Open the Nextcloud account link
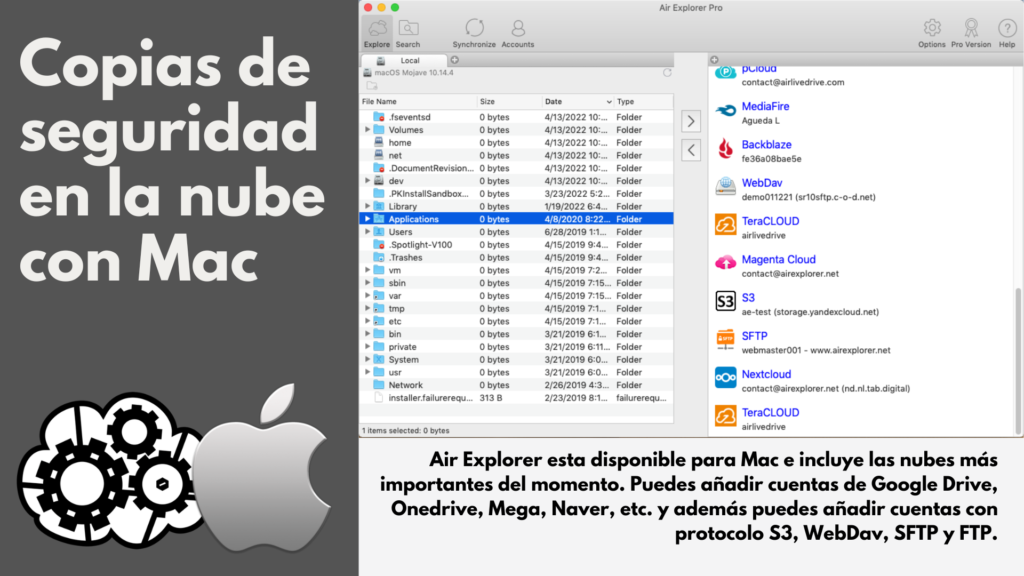The image size is (1024, 576). (766, 374)
